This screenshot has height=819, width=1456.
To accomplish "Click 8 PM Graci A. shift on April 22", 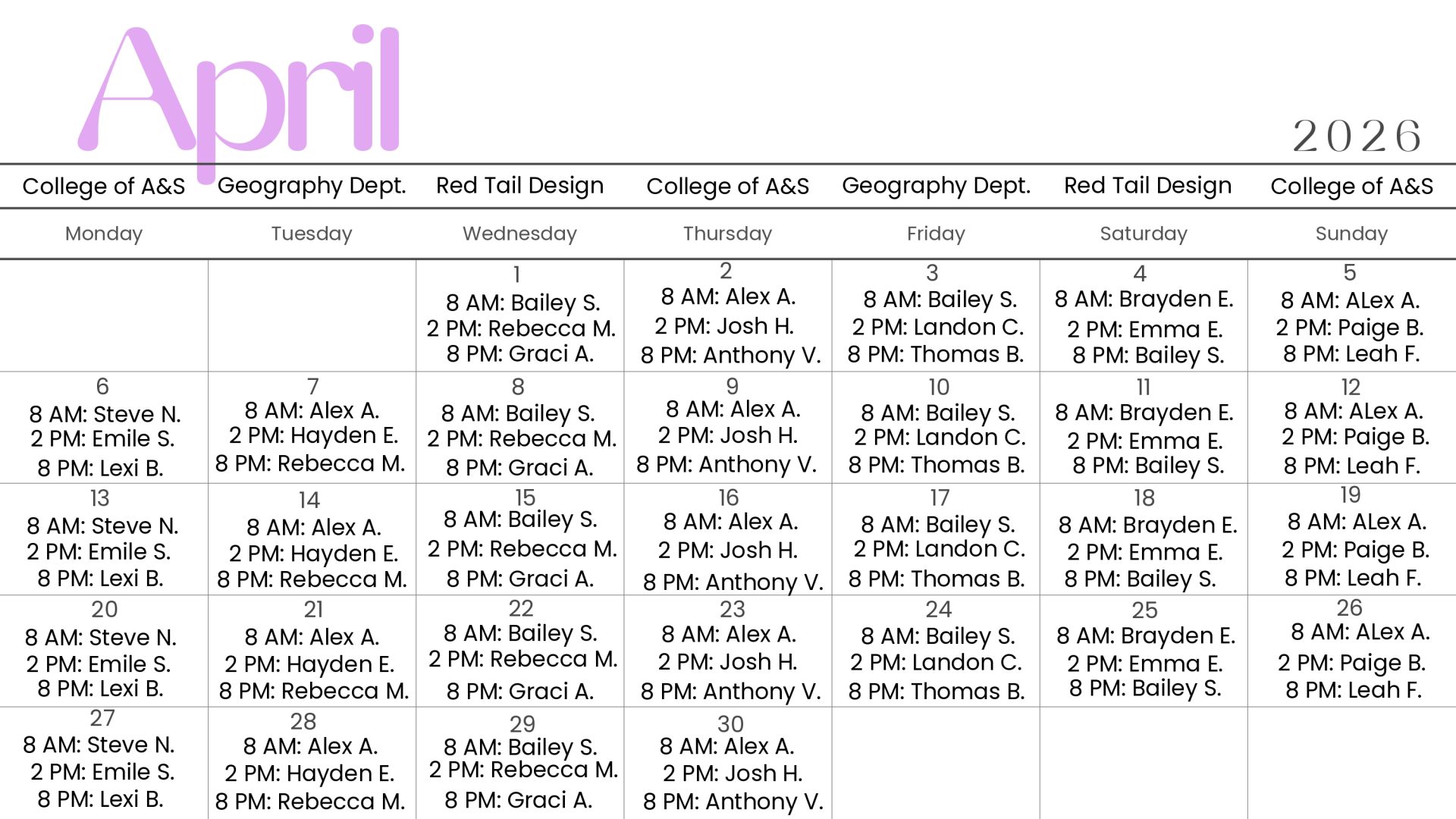I will point(519,691).
